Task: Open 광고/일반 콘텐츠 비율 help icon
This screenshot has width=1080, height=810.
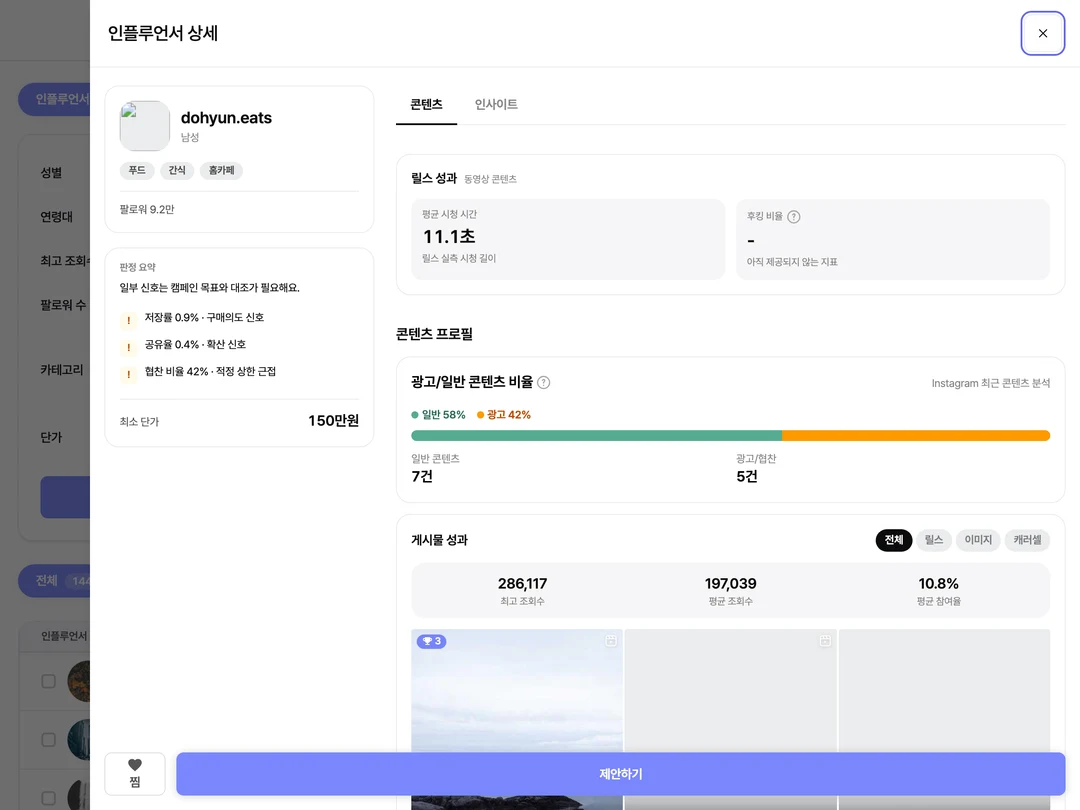Action: pyautogui.click(x=543, y=382)
